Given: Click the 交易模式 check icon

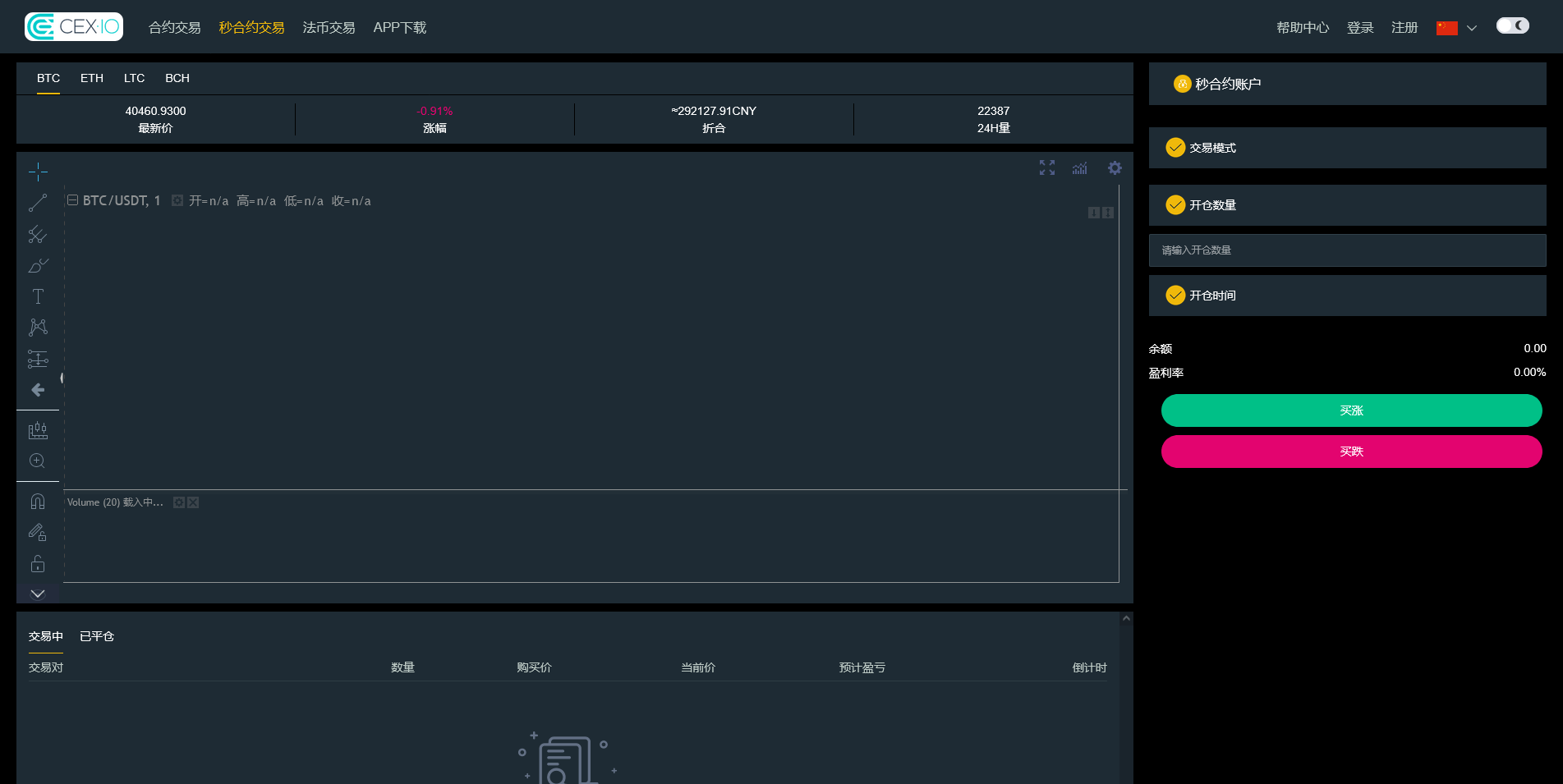Looking at the screenshot, I should pyautogui.click(x=1176, y=147).
